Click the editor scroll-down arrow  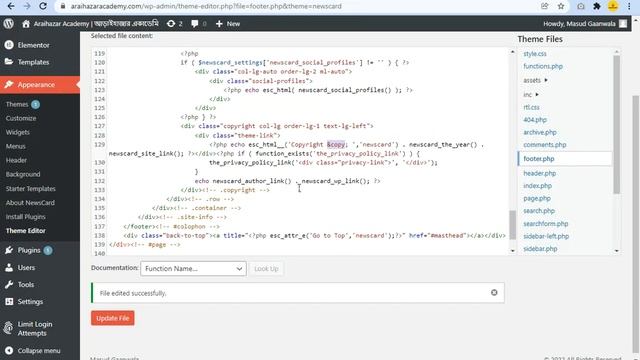point(513,251)
